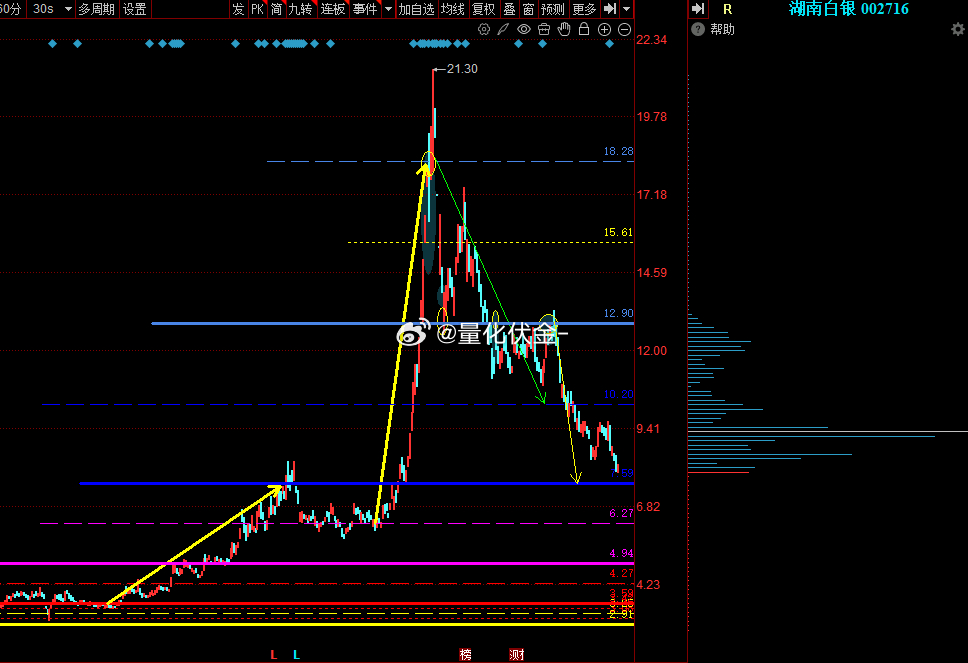Click the PK compare button
The width and height of the screenshot is (968, 663).
pos(257,9)
